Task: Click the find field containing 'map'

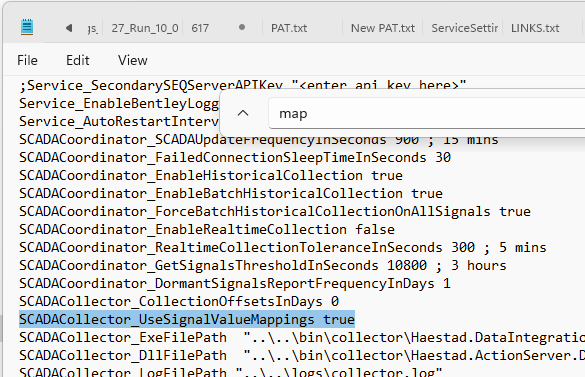Action: [427, 113]
